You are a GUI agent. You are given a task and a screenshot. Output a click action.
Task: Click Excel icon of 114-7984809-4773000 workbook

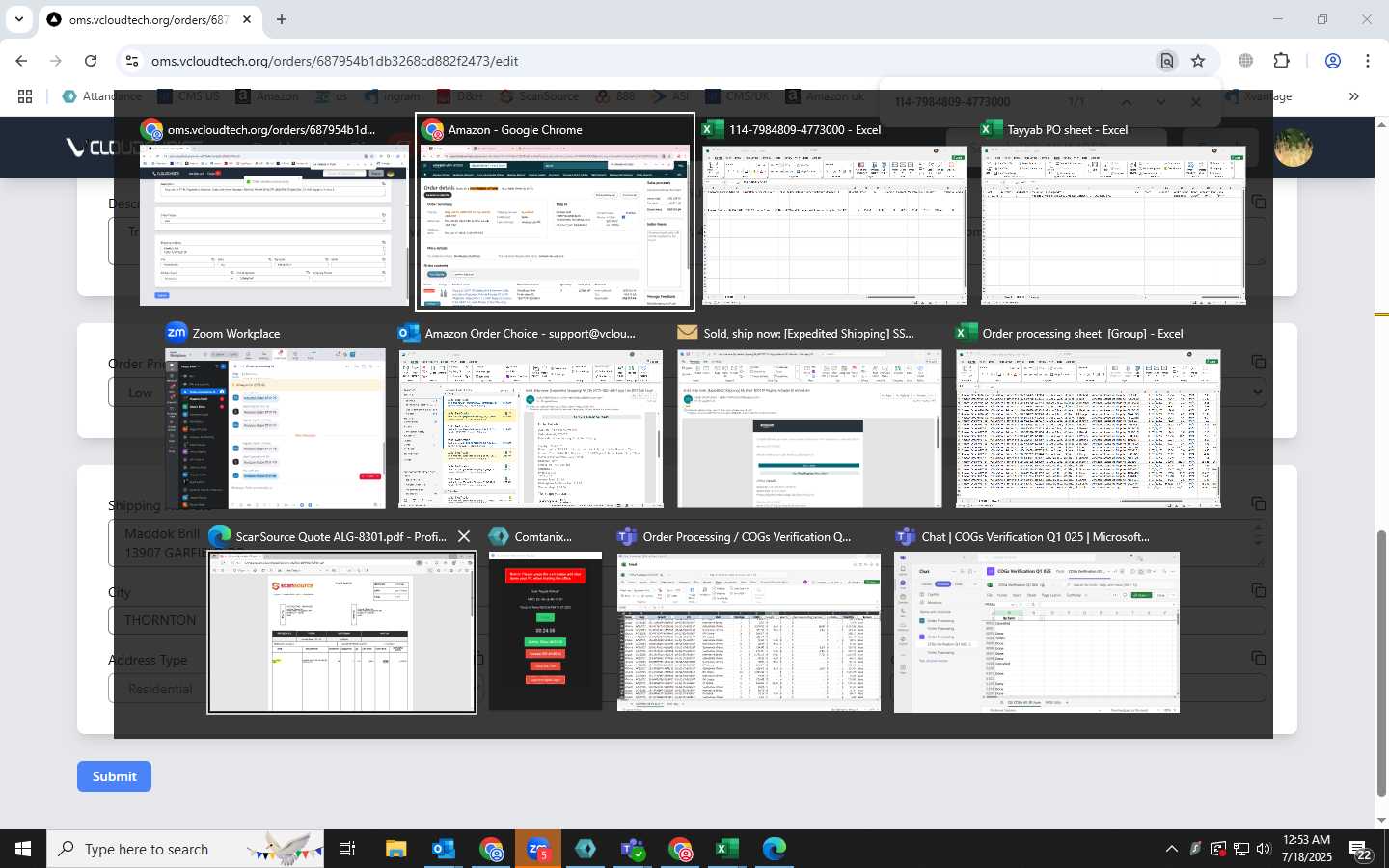pos(714,129)
